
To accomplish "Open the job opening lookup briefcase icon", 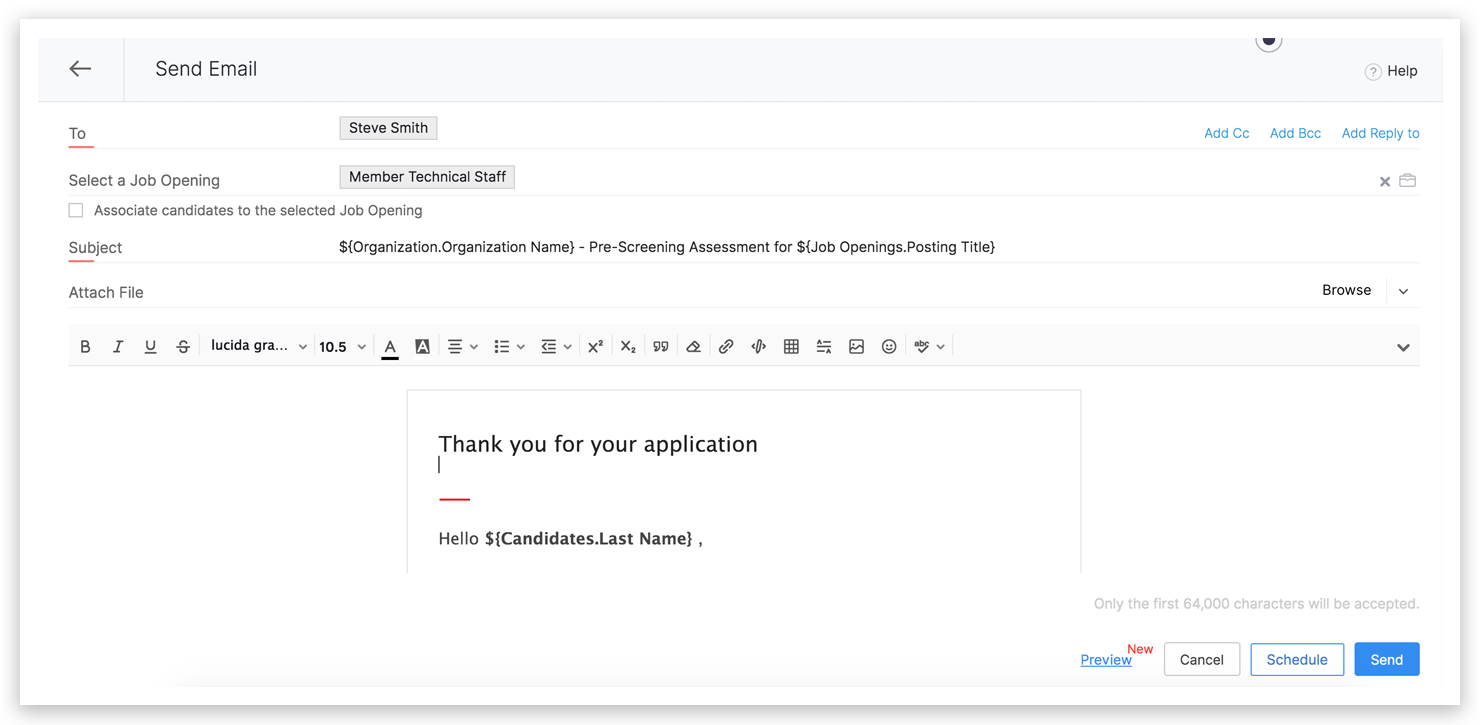I will tap(1407, 180).
